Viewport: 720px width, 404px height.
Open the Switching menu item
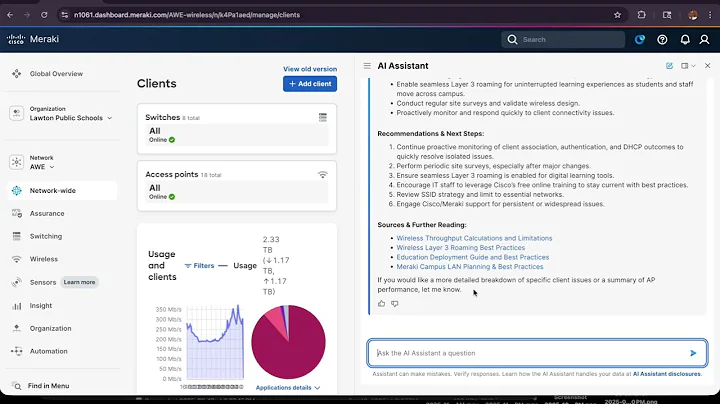coord(45,236)
